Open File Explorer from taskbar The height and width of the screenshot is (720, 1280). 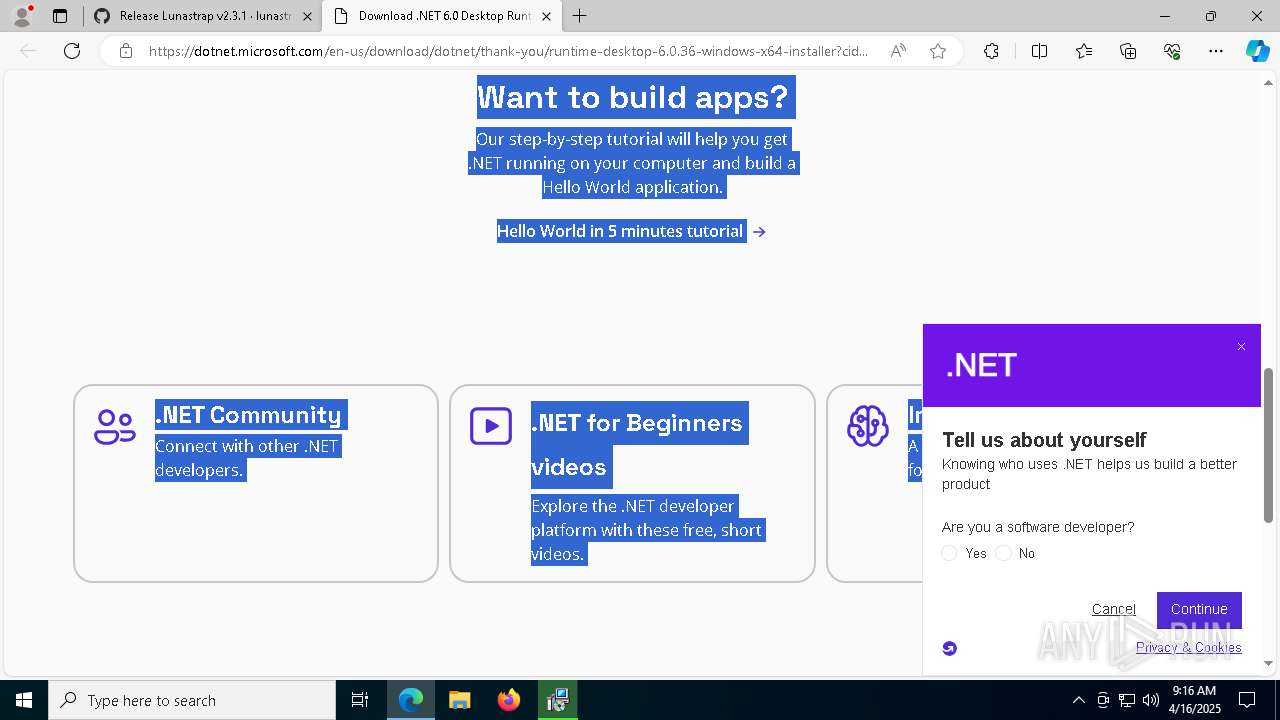(460, 700)
